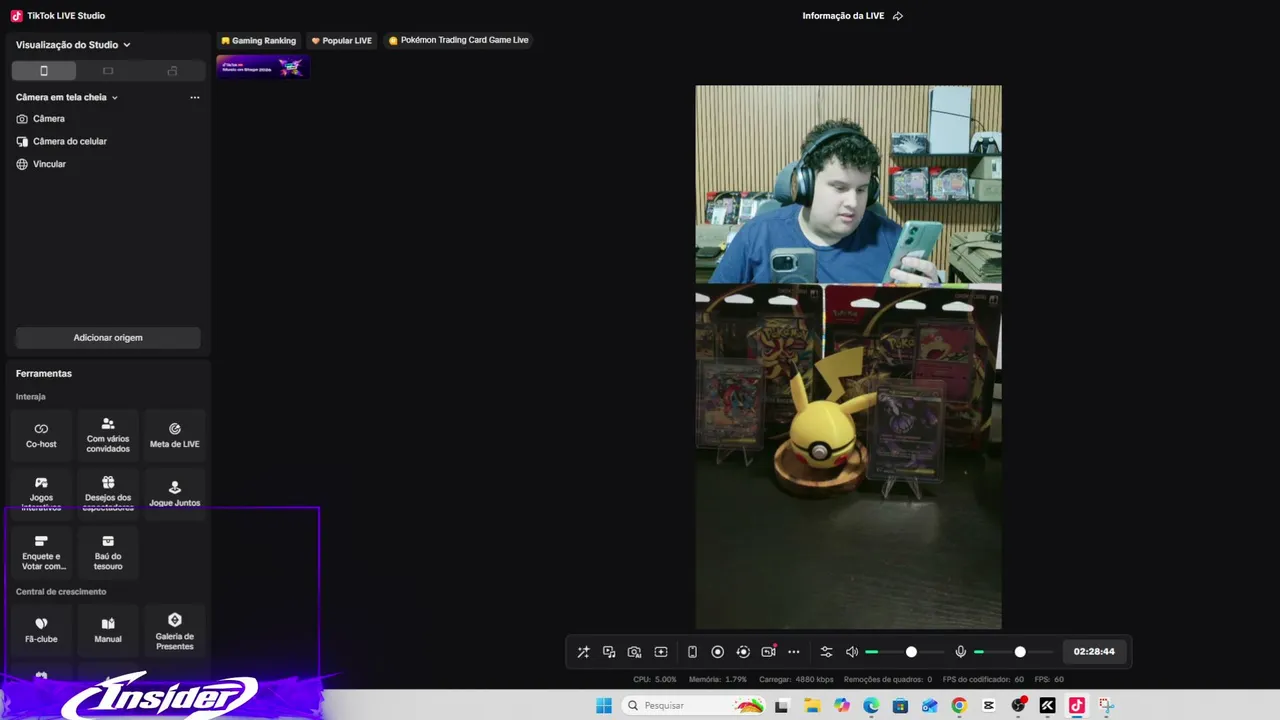1280x720 pixels.
Task: Open the Galeria de Presentes tool
Action: (175, 630)
